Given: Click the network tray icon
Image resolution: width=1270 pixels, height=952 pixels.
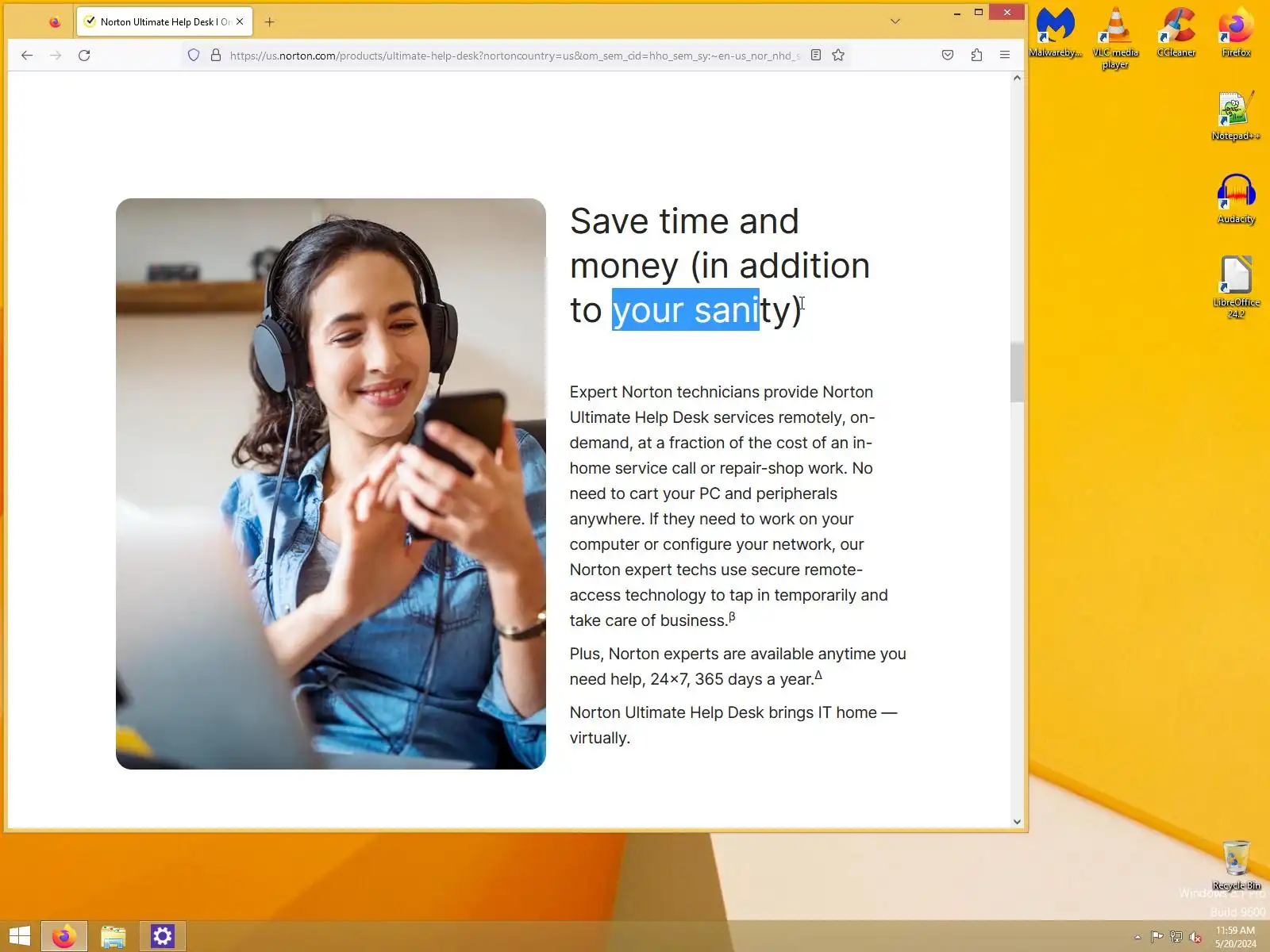Looking at the screenshot, I should tap(1176, 937).
